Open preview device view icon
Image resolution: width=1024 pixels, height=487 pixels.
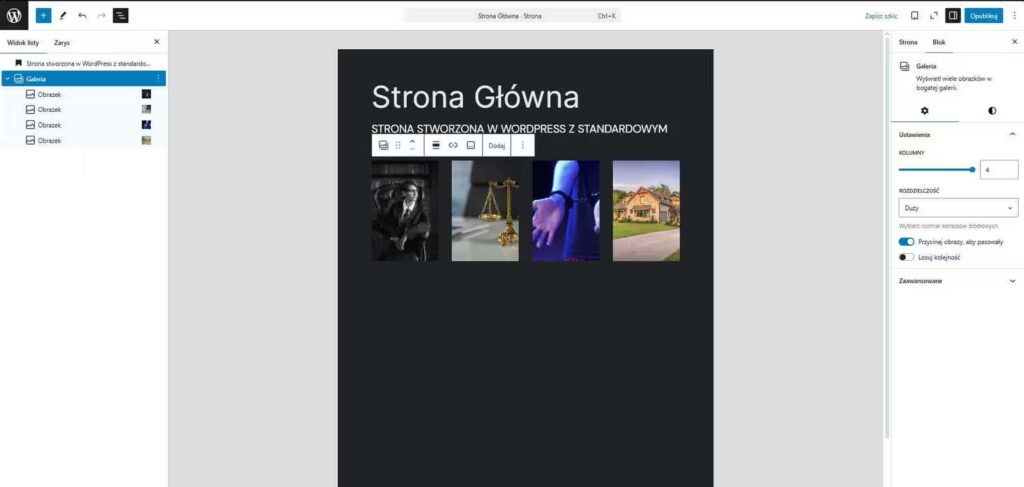click(914, 16)
